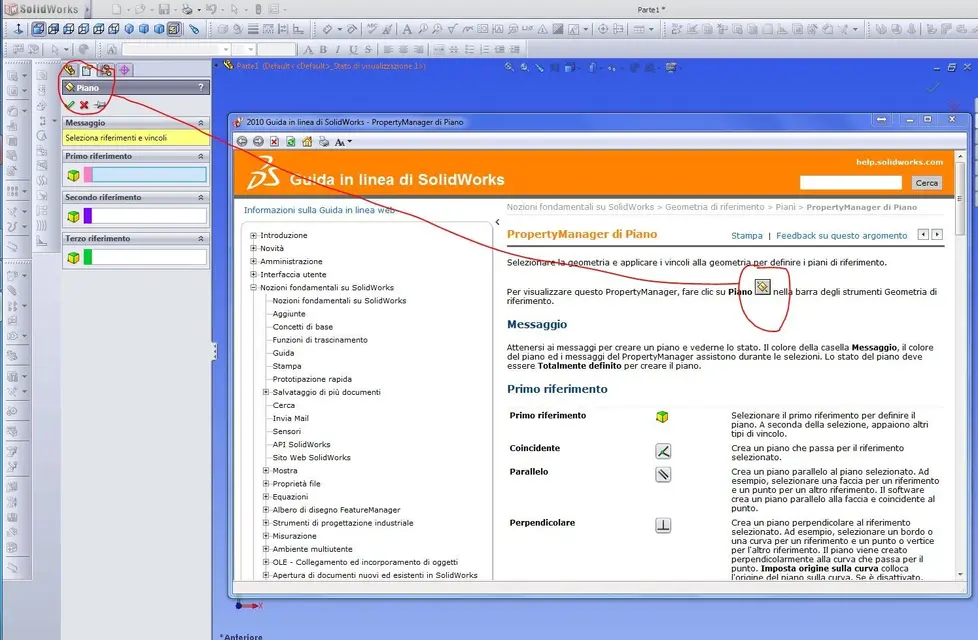978x640 pixels.
Task: Go to the help home page
Action: point(307,142)
